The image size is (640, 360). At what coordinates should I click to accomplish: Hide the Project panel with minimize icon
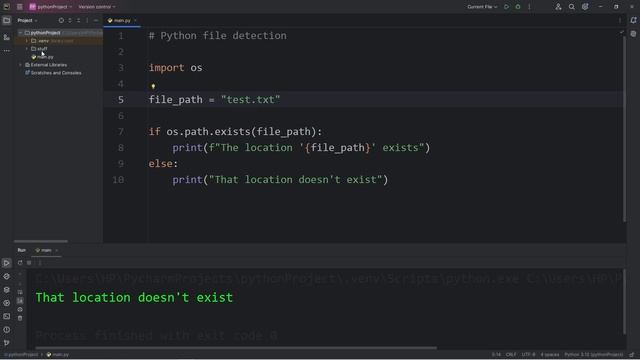click(96, 20)
